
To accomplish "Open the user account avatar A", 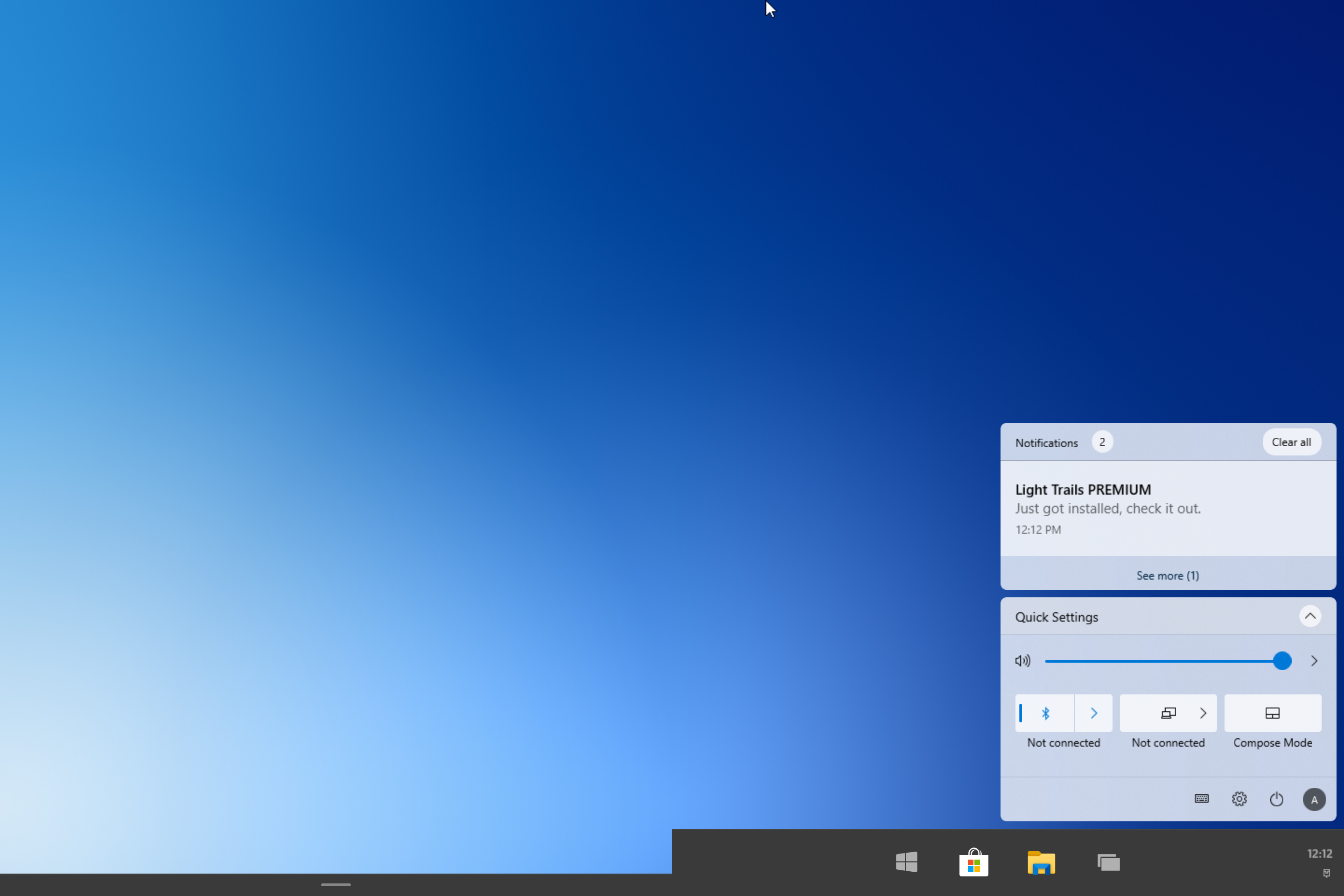I will pyautogui.click(x=1314, y=799).
